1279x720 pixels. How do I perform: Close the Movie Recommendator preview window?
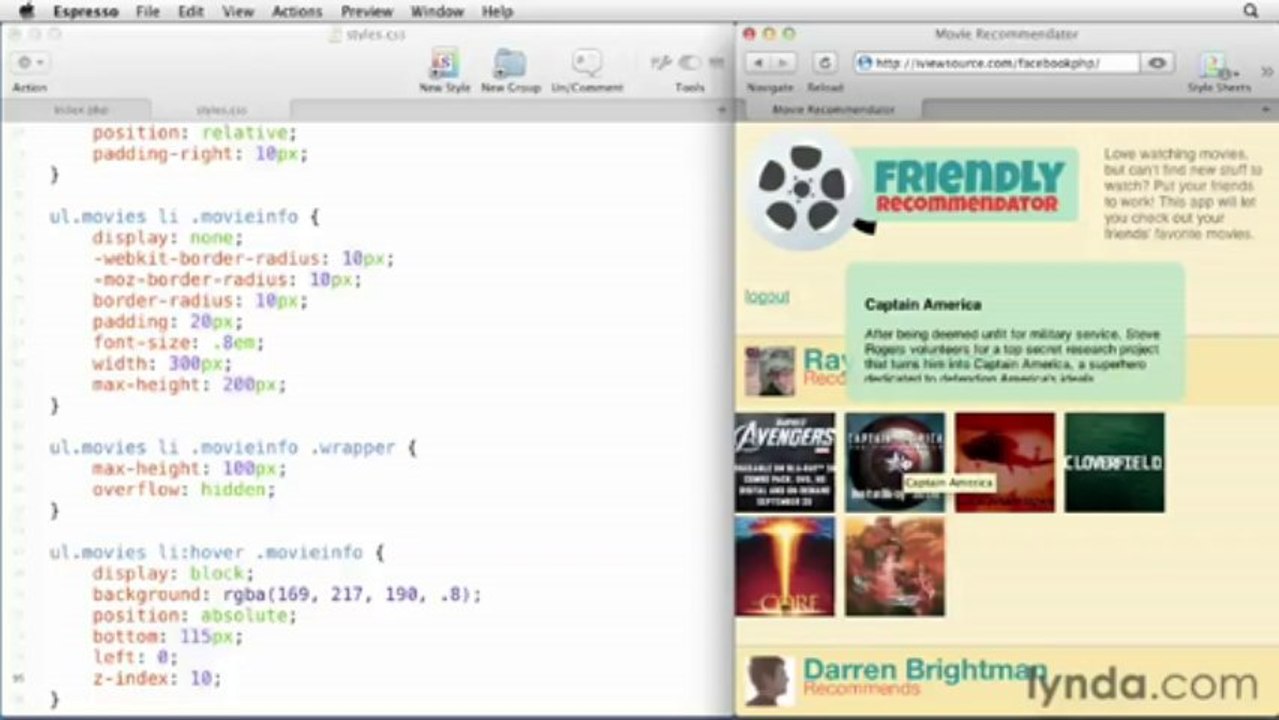tap(751, 34)
